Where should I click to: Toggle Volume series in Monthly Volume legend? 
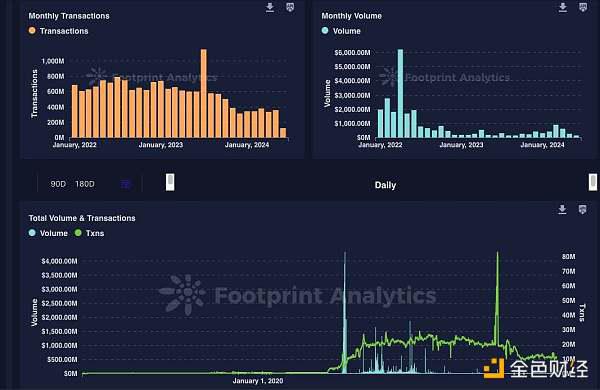point(341,31)
